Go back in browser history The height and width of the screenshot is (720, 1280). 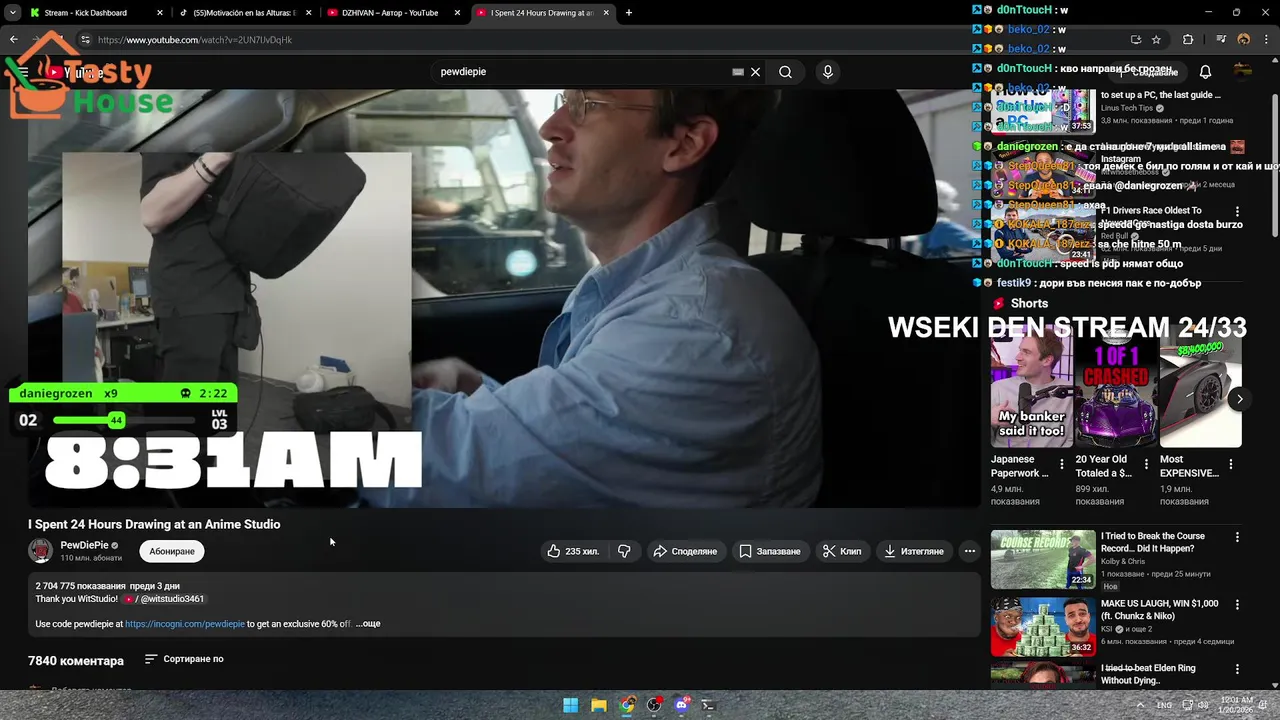coord(14,40)
